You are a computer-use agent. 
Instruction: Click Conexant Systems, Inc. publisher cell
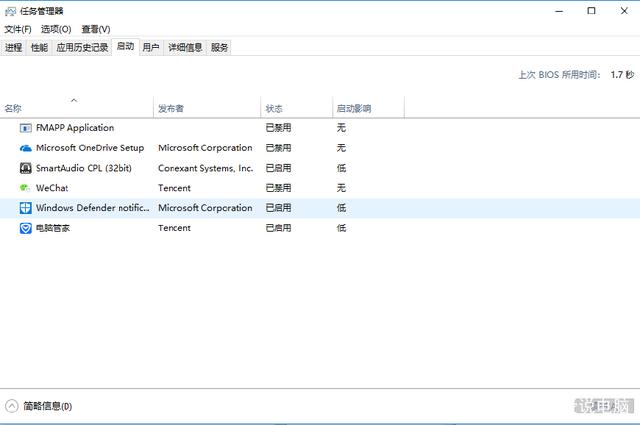(x=206, y=168)
